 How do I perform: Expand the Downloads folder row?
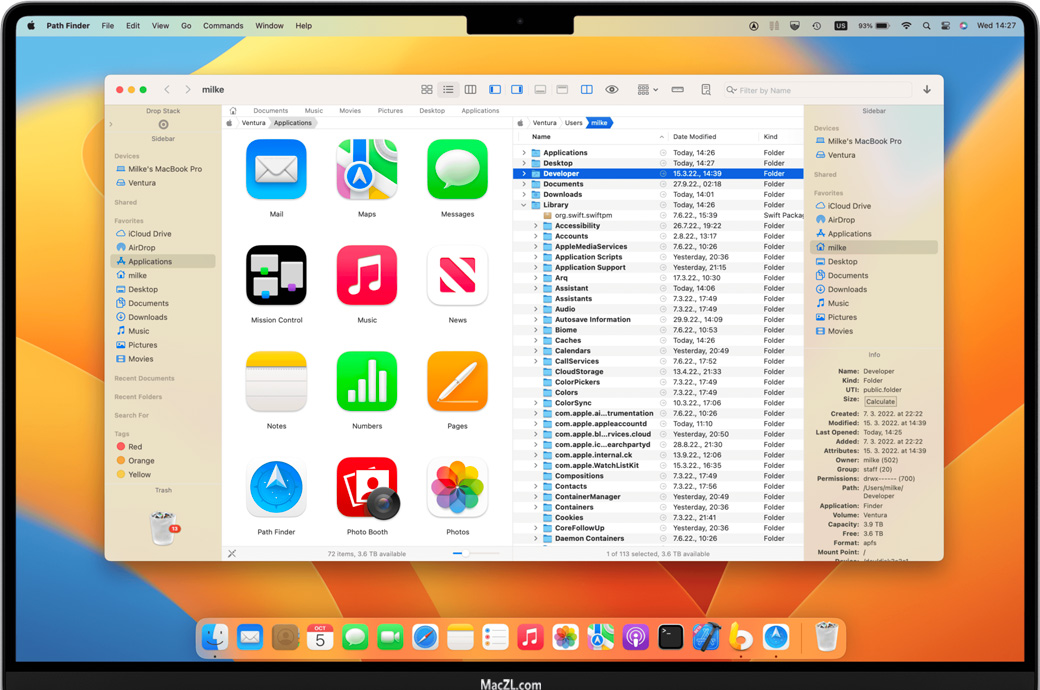tap(524, 194)
